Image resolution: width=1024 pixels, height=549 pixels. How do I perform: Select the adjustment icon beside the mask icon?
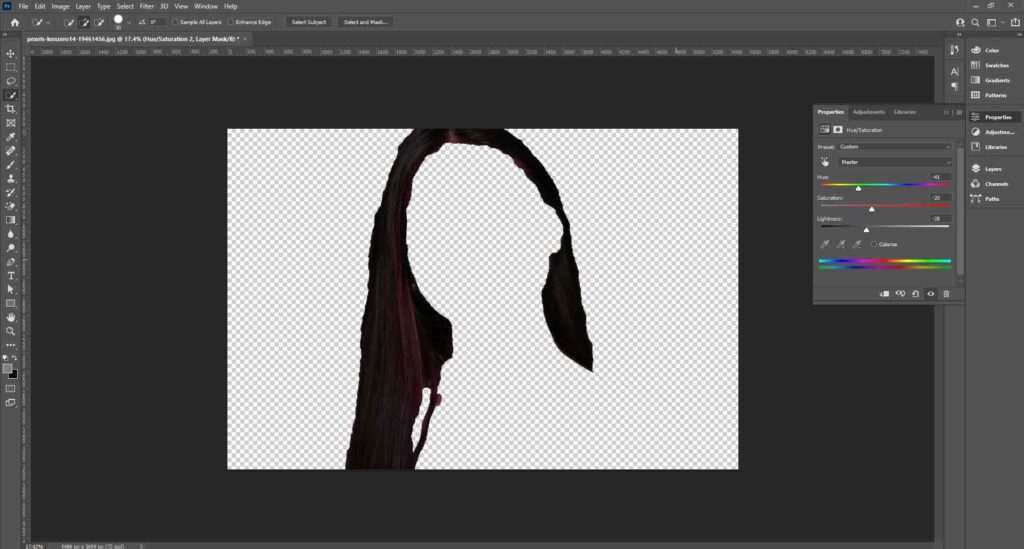824,129
